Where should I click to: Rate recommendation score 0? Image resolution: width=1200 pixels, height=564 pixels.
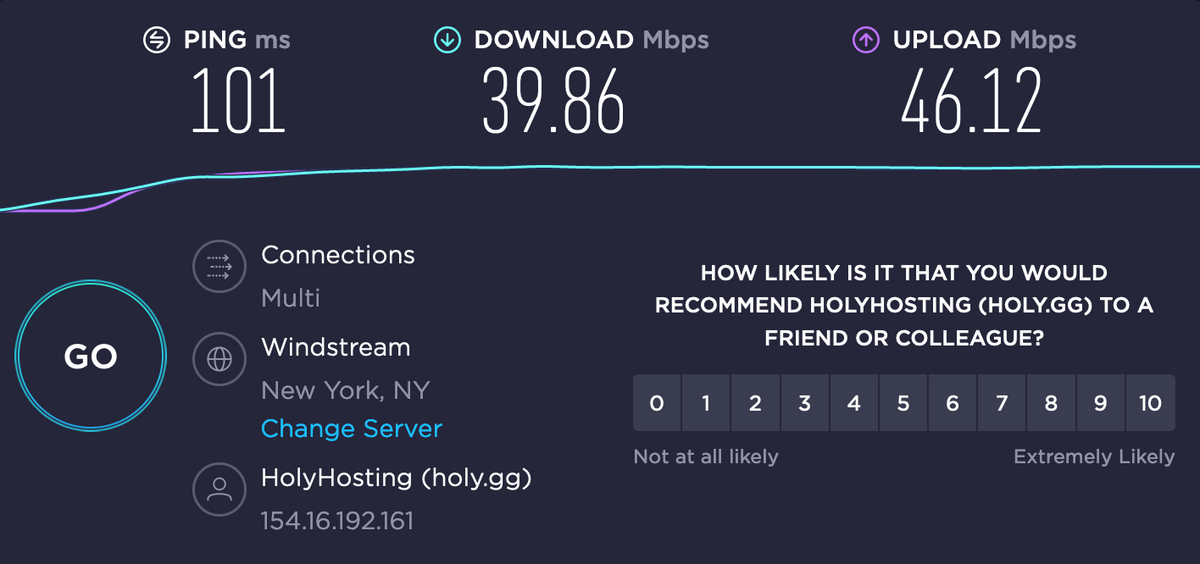tap(657, 403)
